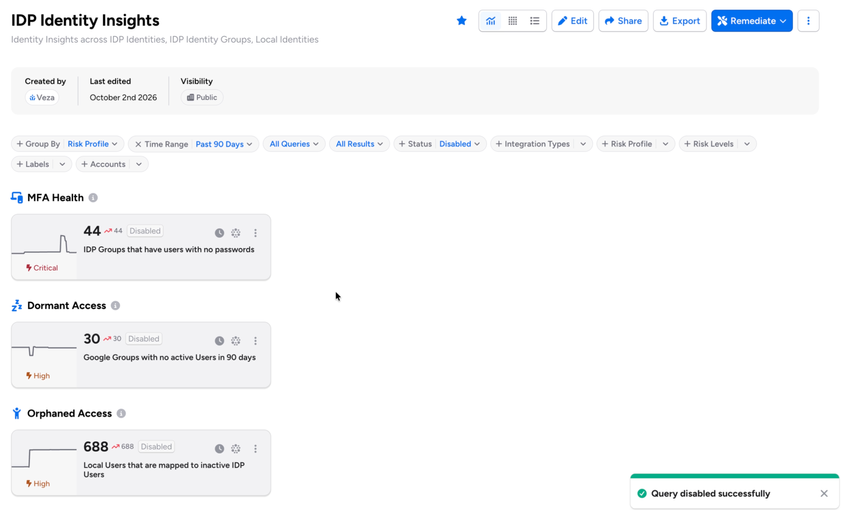
Task: Click the 'IDP Identity Insights' page title
Action: [x=85, y=20]
